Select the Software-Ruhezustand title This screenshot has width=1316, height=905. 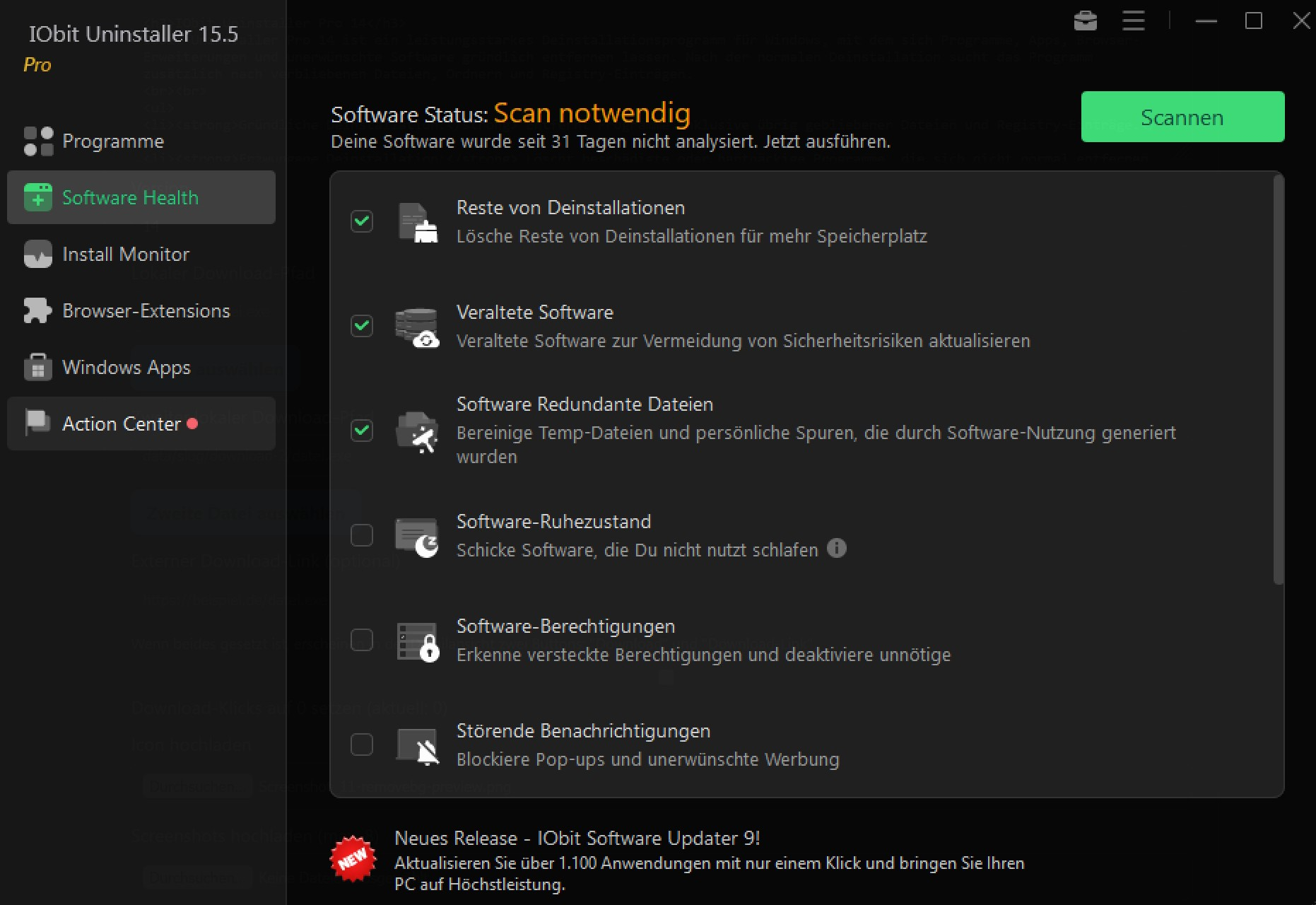coord(553,522)
